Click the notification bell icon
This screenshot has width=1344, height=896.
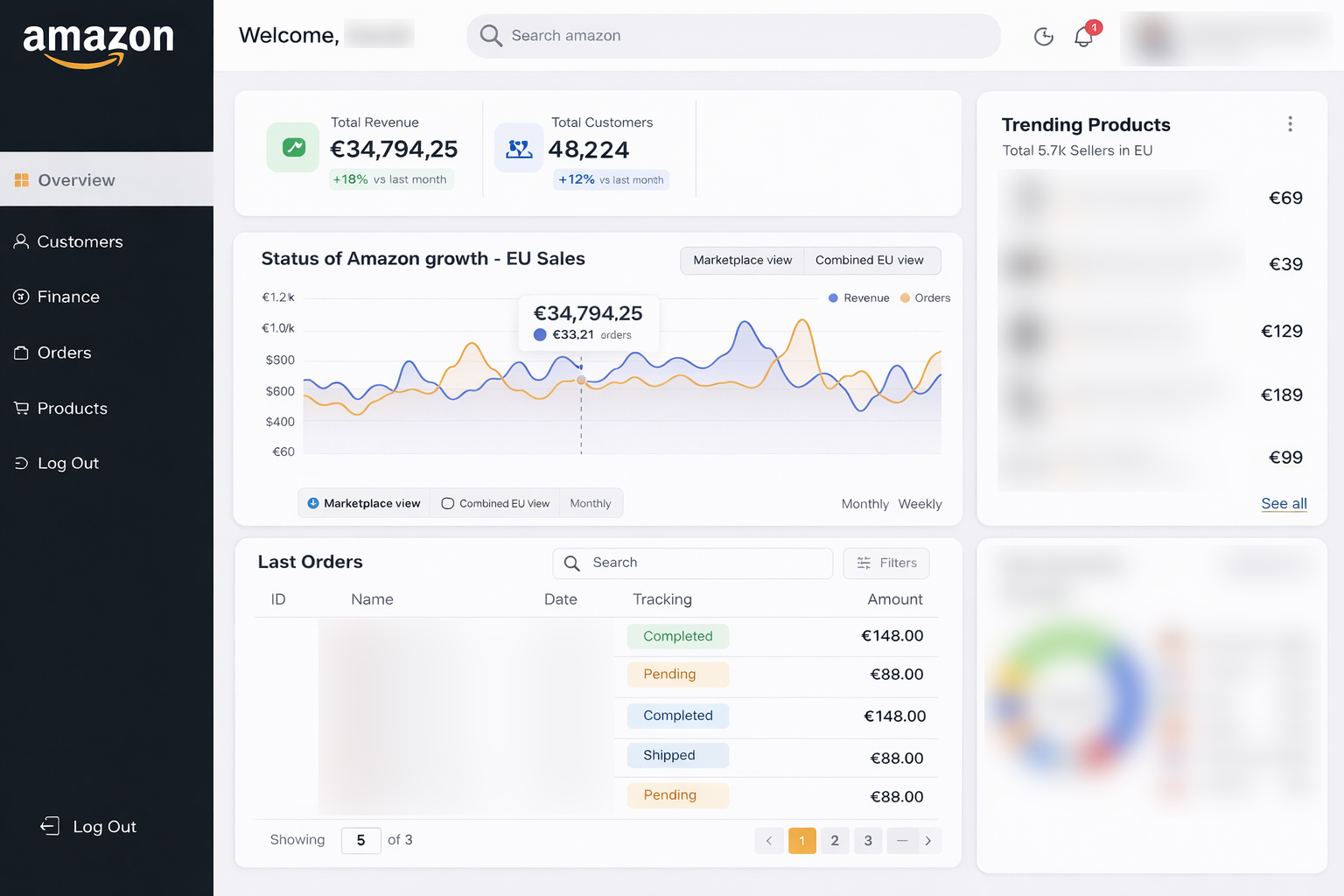1083,37
